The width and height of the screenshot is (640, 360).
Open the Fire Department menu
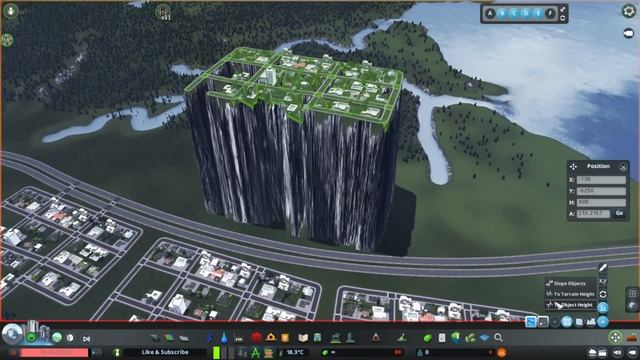pyautogui.click(x=271, y=338)
